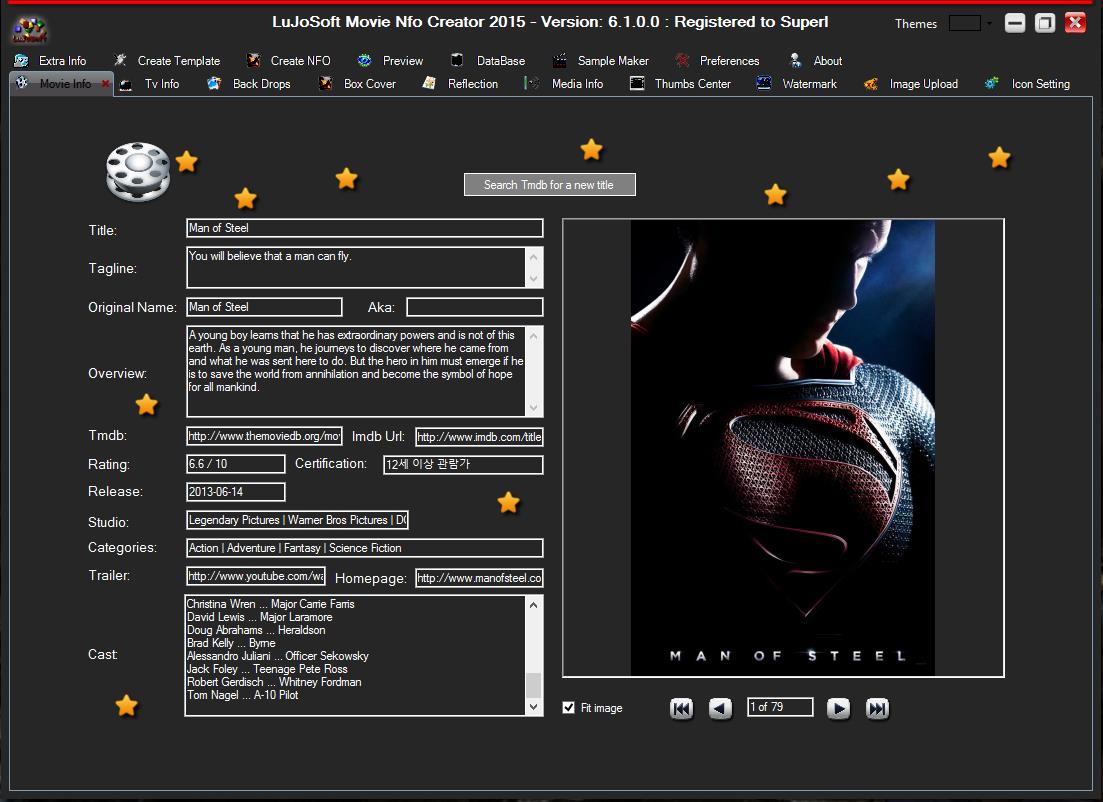
Task: Click the Tagline scrollbar up arrow
Action: pyautogui.click(x=534, y=257)
